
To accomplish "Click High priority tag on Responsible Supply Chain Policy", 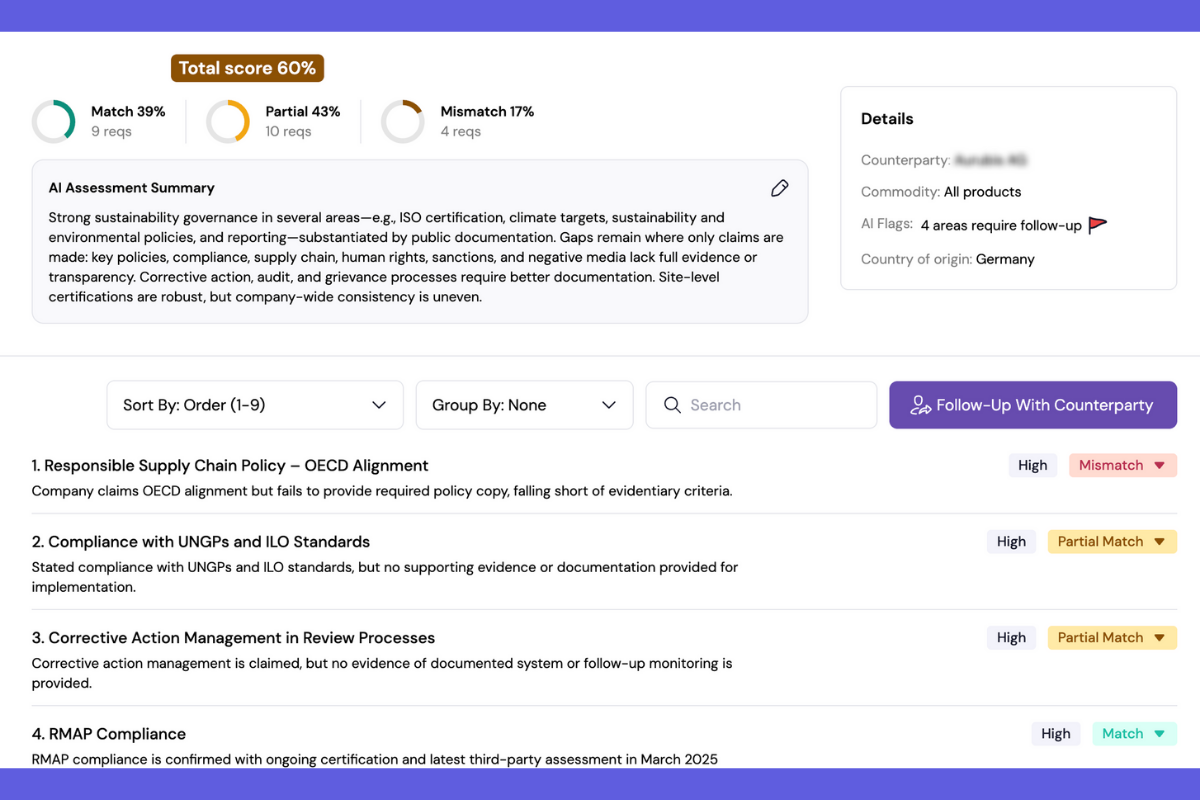I will 1033,465.
